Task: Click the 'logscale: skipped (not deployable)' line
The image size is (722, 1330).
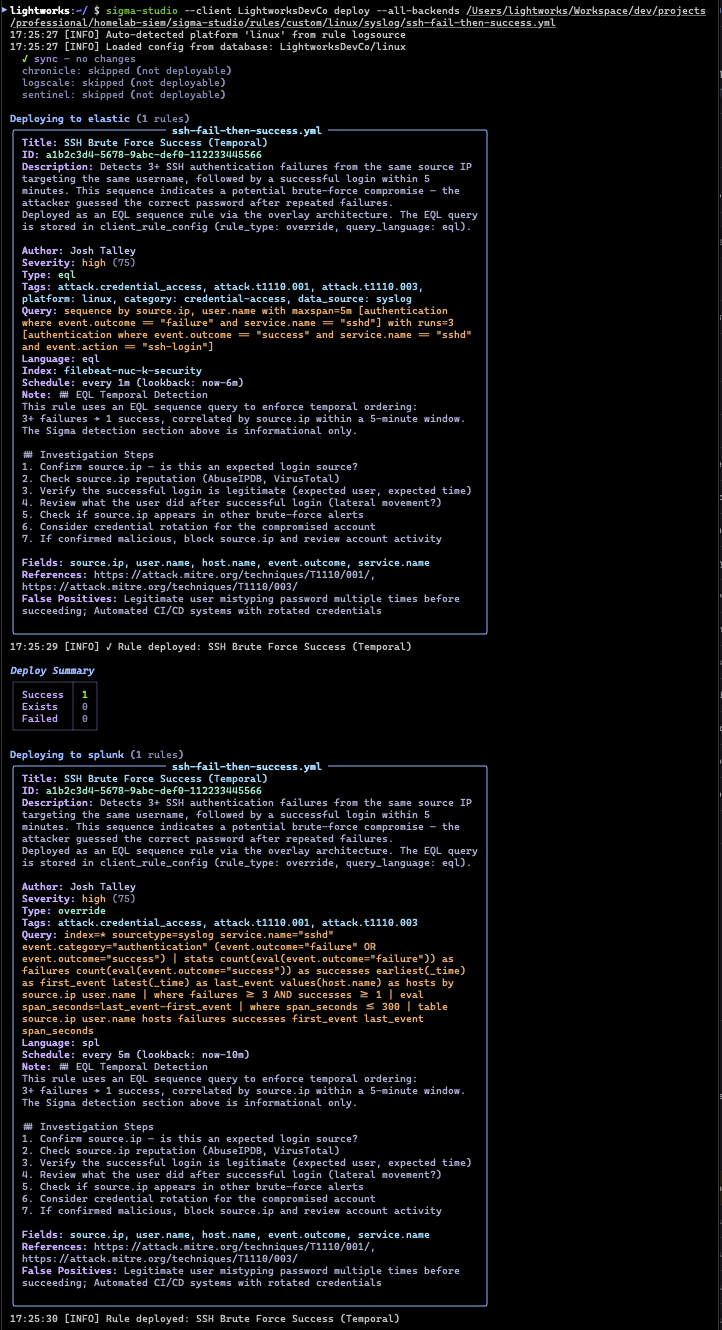Action: click(x=124, y=82)
